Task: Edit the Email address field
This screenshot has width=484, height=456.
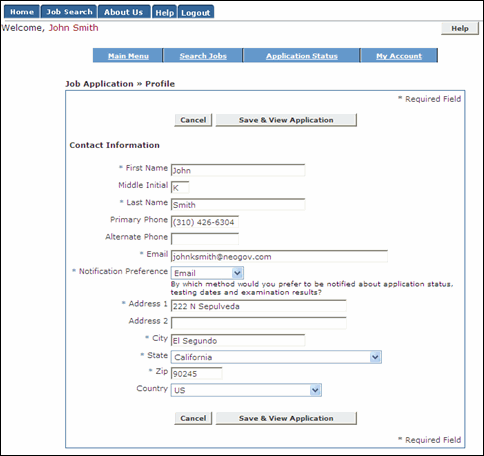Action: tap(279, 256)
